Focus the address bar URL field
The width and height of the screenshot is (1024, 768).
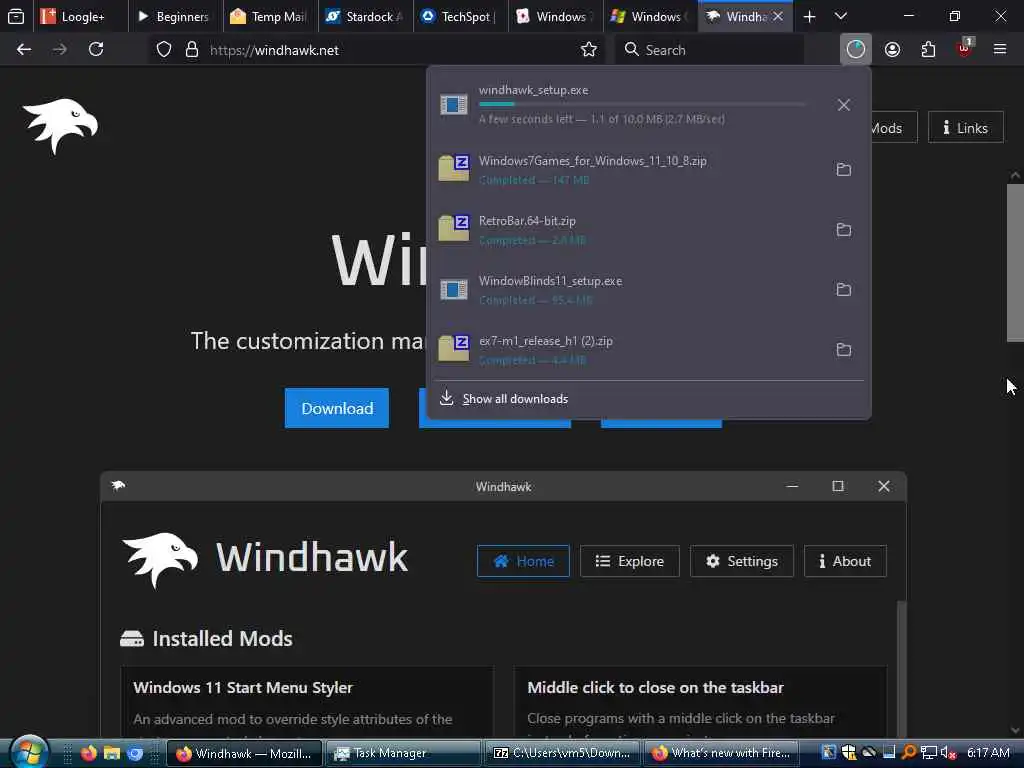[x=392, y=50]
